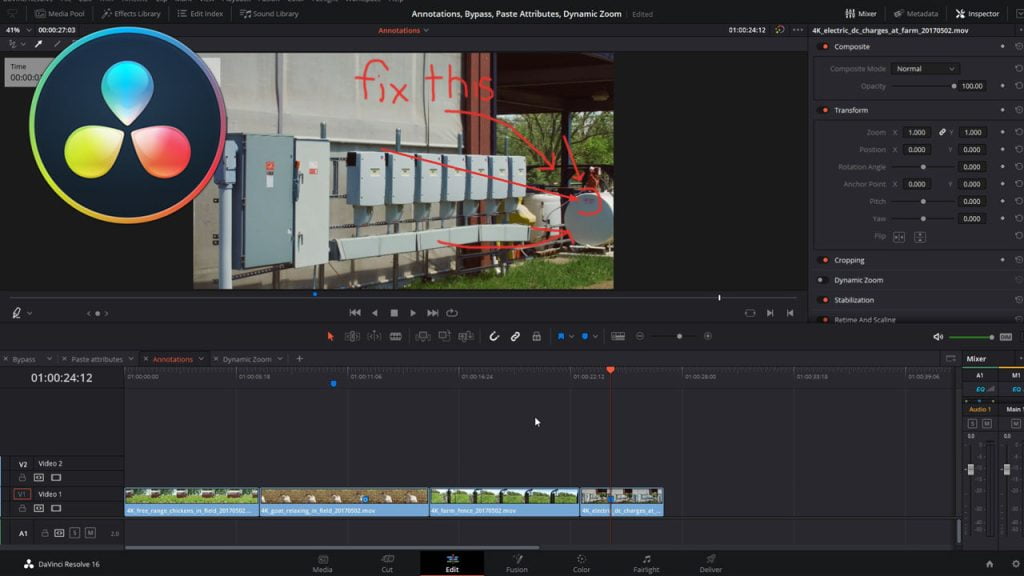Open the Annotations timeline tab
This screenshot has height=576, width=1024.
tap(172, 358)
